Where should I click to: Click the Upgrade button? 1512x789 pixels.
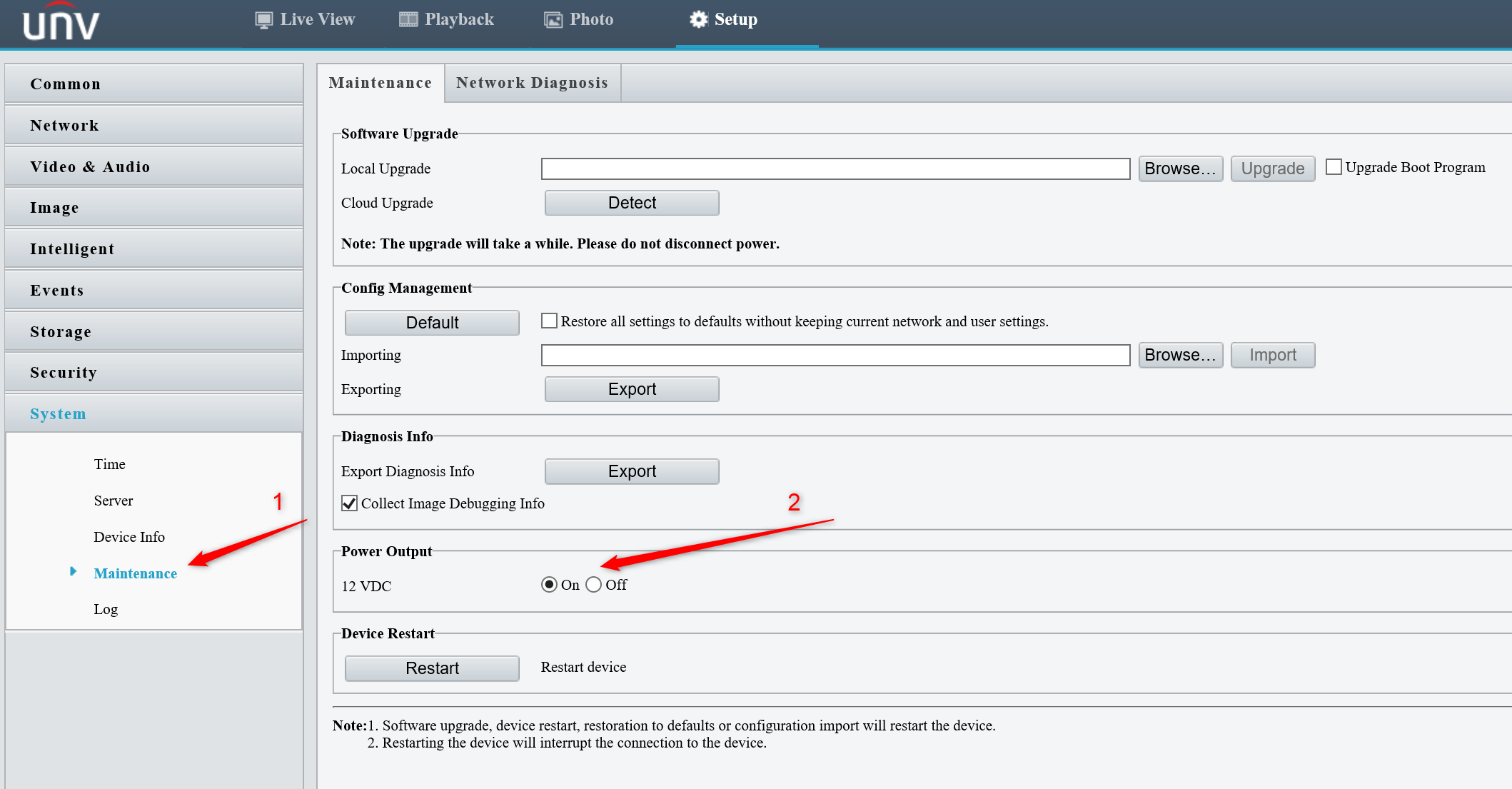1273,169
